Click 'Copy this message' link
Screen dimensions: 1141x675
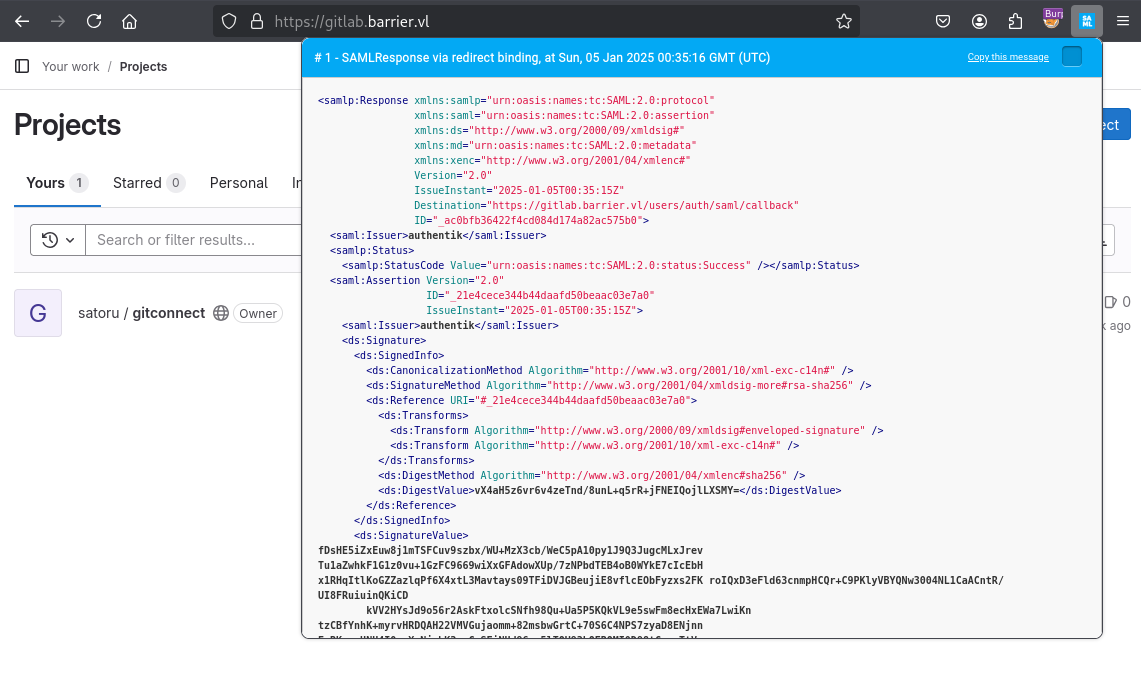(x=1008, y=57)
